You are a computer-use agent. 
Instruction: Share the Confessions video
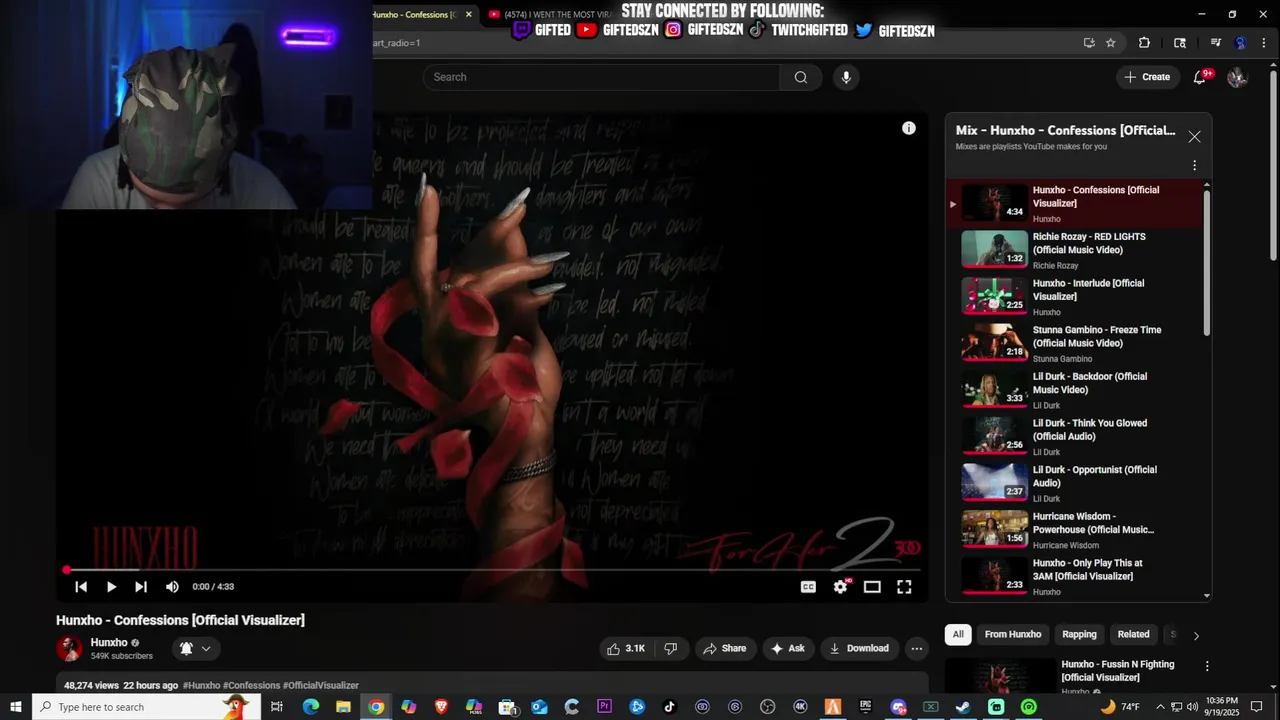pyautogui.click(x=724, y=648)
